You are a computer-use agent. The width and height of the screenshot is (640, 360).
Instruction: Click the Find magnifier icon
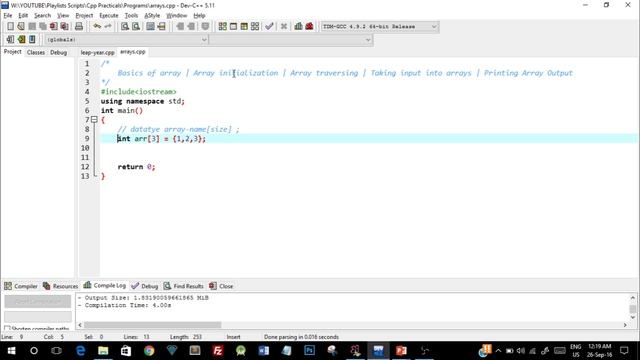click(125, 27)
